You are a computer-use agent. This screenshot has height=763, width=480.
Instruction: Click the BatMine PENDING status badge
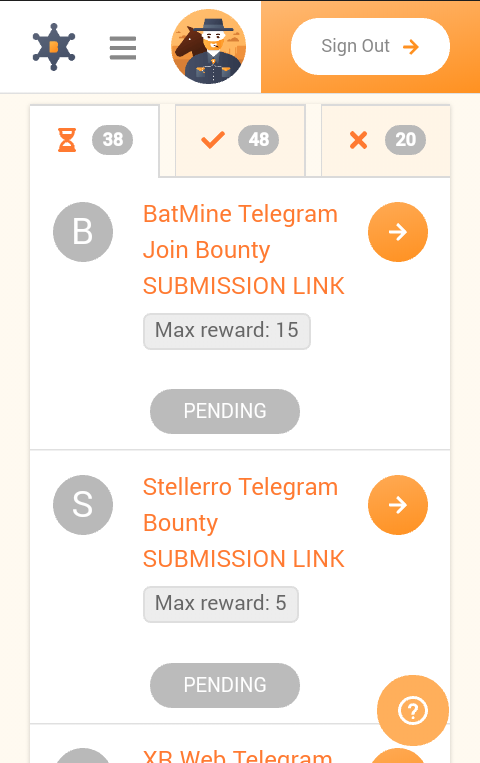[225, 411]
